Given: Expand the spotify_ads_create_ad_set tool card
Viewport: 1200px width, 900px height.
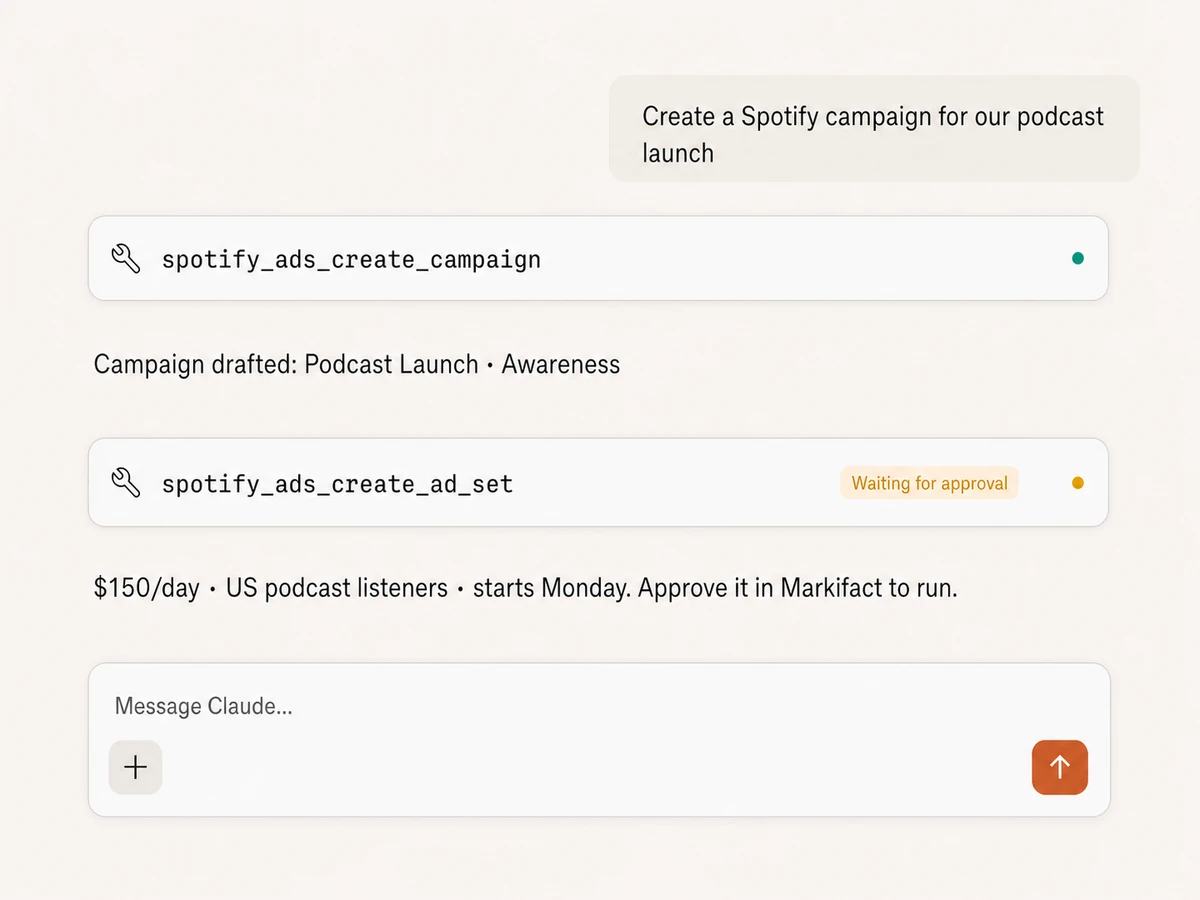Looking at the screenshot, I should (x=598, y=482).
